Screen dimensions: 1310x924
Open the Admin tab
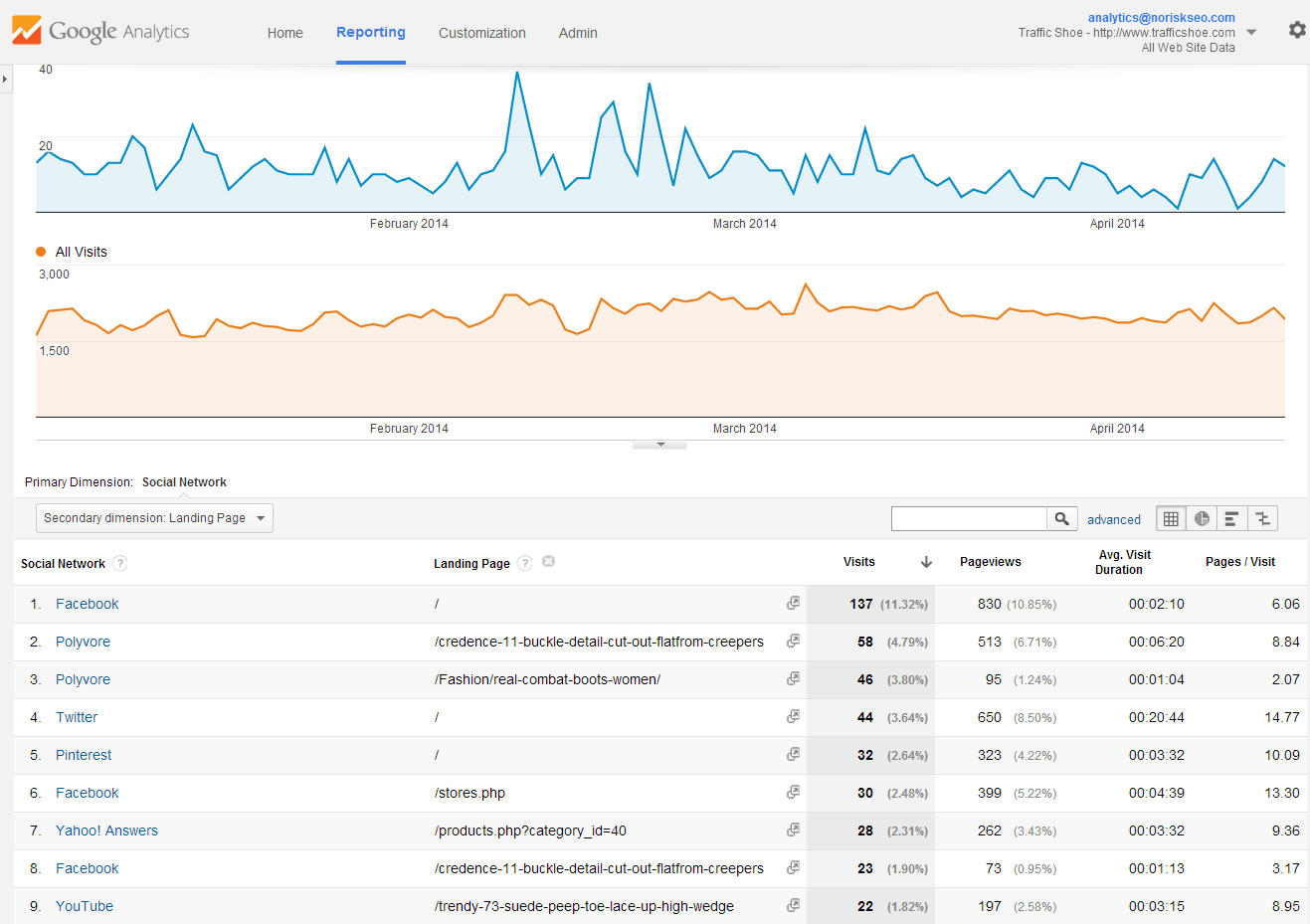[x=578, y=33]
